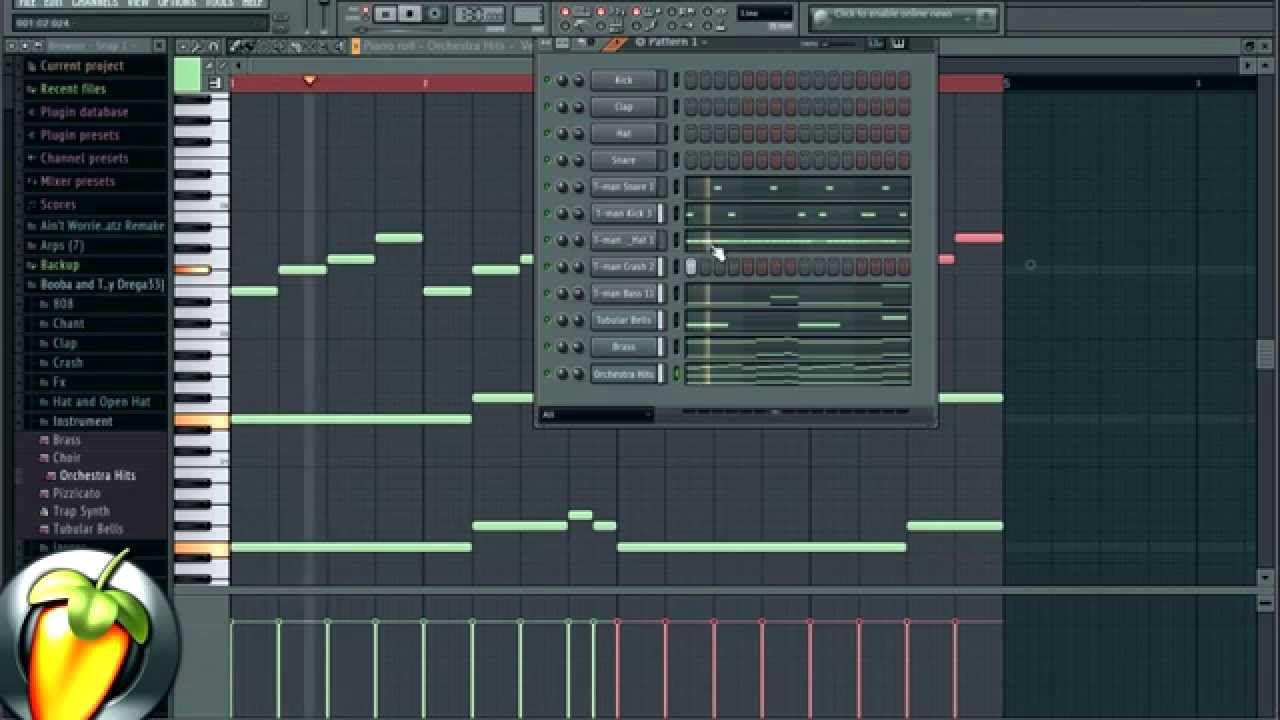
Task: Select Arps (7) folder in browser
Action: [62, 245]
